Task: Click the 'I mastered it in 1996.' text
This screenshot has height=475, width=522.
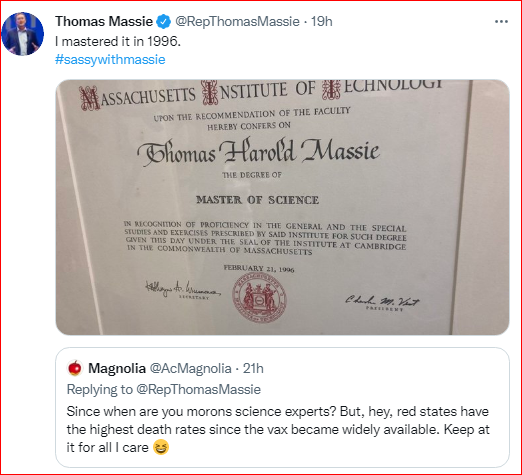Action: pyautogui.click(x=118, y=41)
